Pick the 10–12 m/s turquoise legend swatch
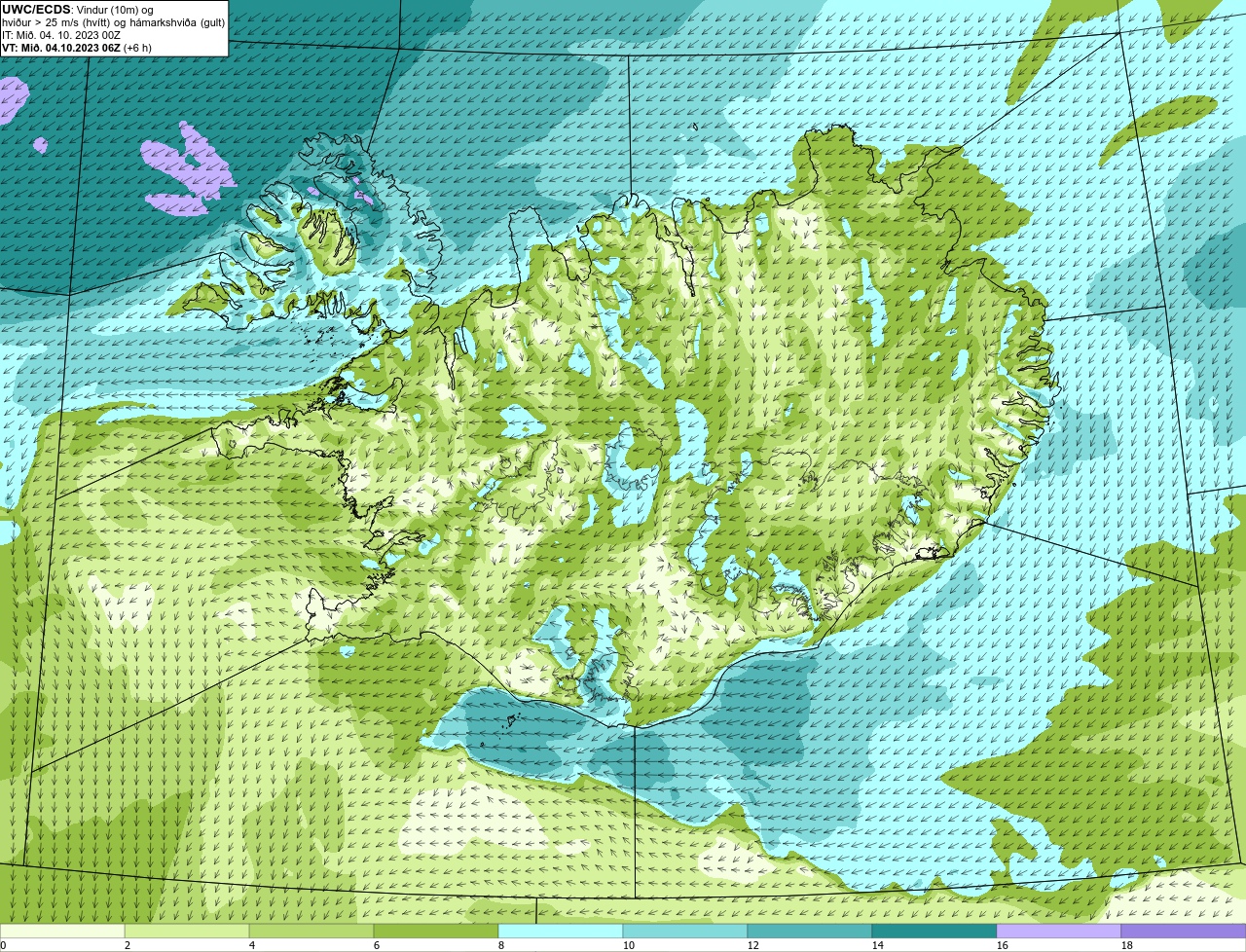The height and width of the screenshot is (952, 1246). pos(685,932)
